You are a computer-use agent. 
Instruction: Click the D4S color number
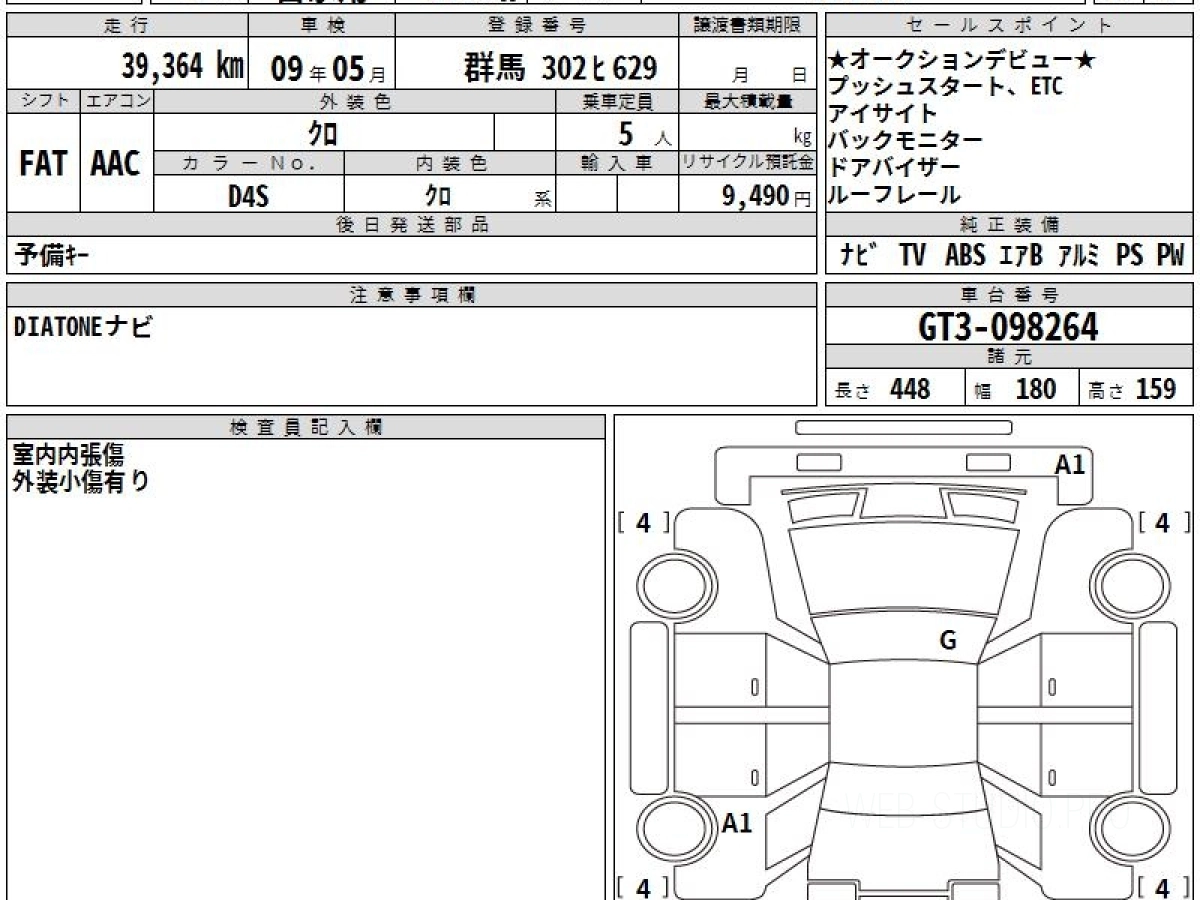pyautogui.click(x=248, y=196)
